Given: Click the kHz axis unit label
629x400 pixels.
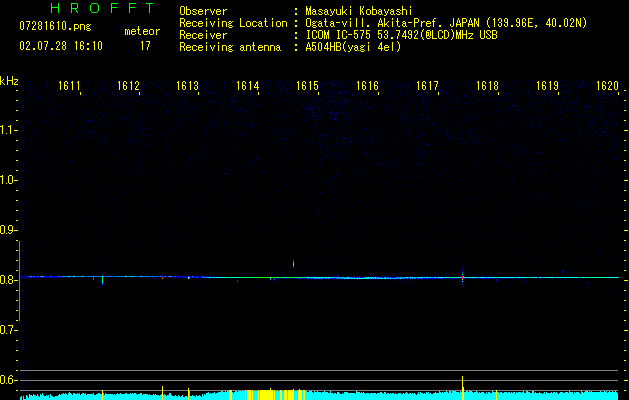Looking at the screenshot, I should [x=9, y=81].
